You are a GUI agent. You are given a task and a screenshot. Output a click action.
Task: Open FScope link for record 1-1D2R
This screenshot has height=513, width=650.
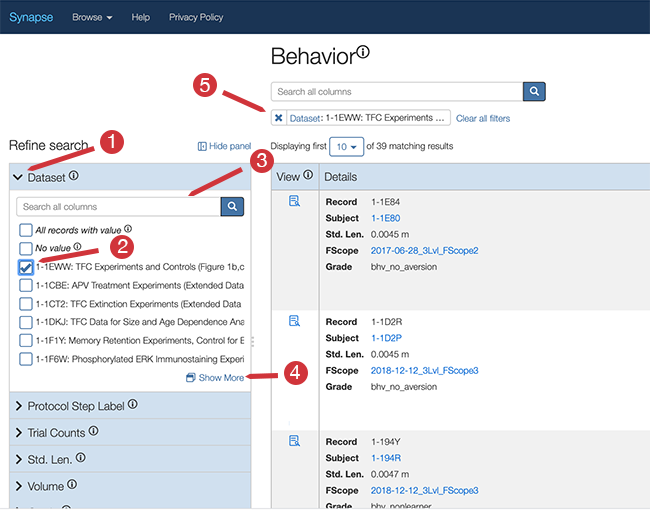point(424,370)
